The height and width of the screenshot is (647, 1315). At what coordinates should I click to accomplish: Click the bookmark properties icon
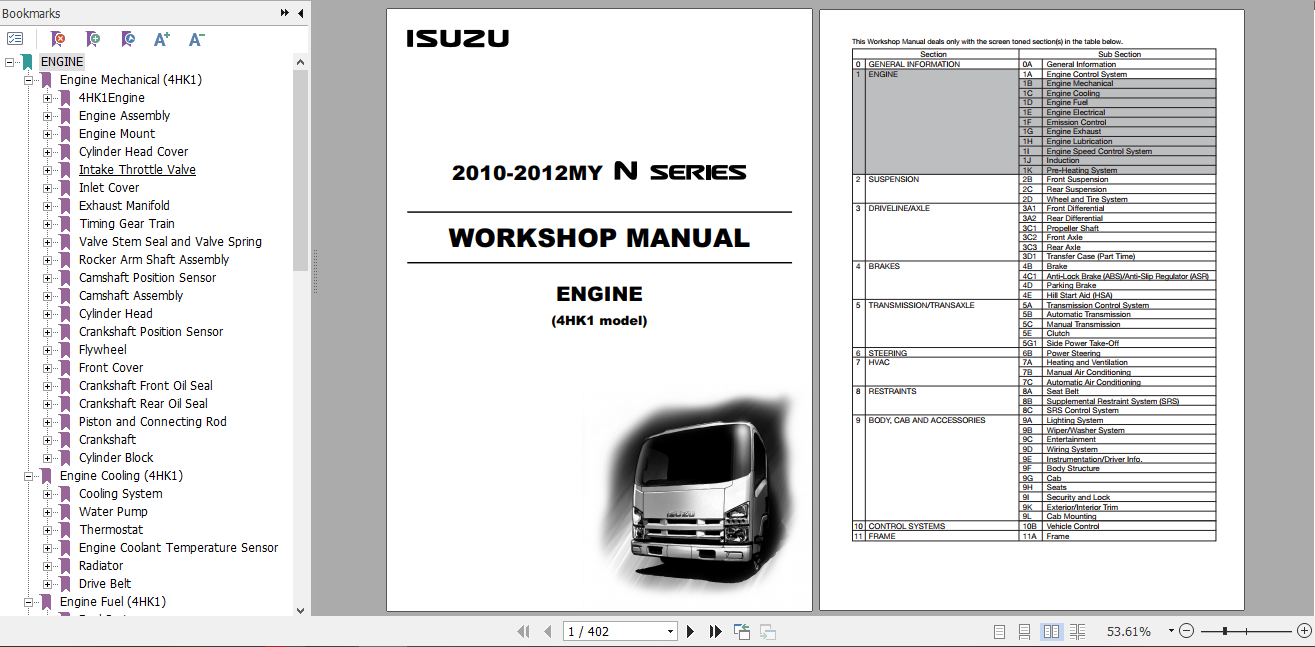pyautogui.click(x=127, y=39)
